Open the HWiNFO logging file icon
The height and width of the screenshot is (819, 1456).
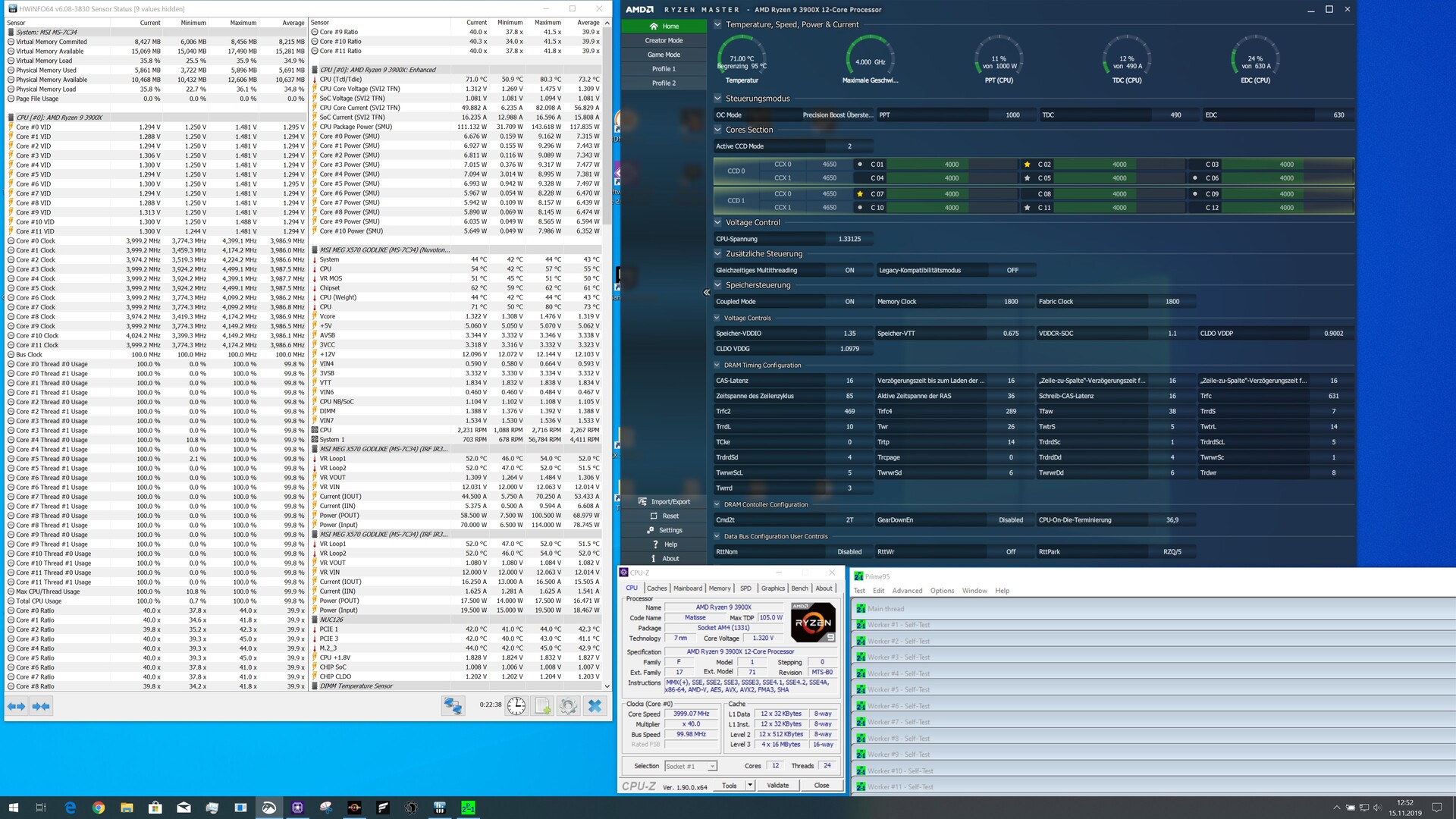pos(543,706)
